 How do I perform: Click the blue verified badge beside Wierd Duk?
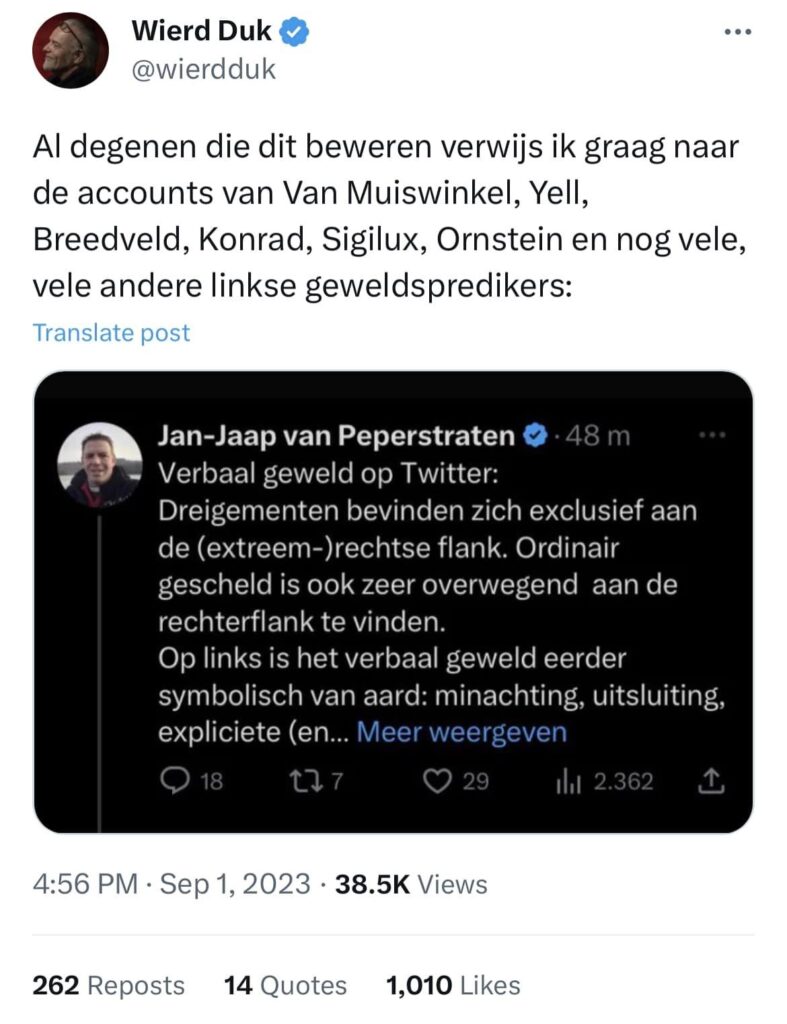pyautogui.click(x=295, y=31)
